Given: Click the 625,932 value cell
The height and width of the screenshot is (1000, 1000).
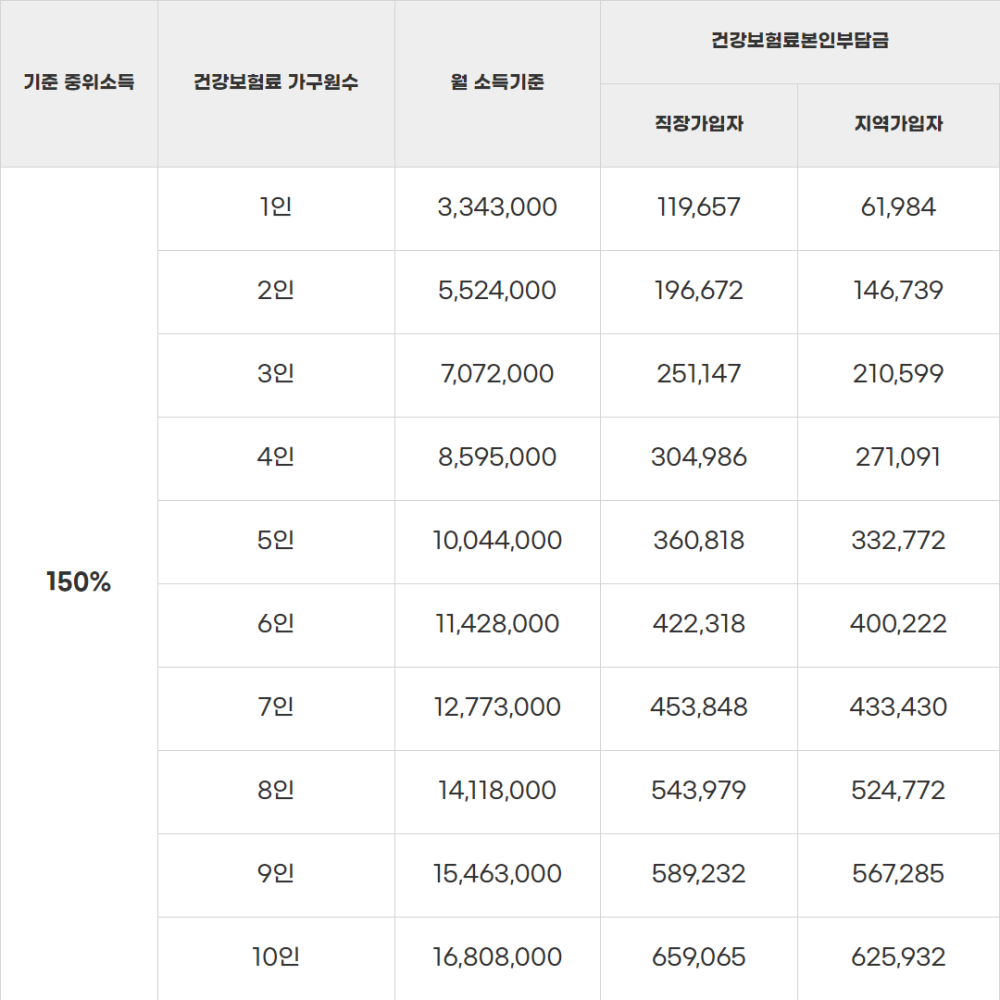Looking at the screenshot, I should coord(898,957).
